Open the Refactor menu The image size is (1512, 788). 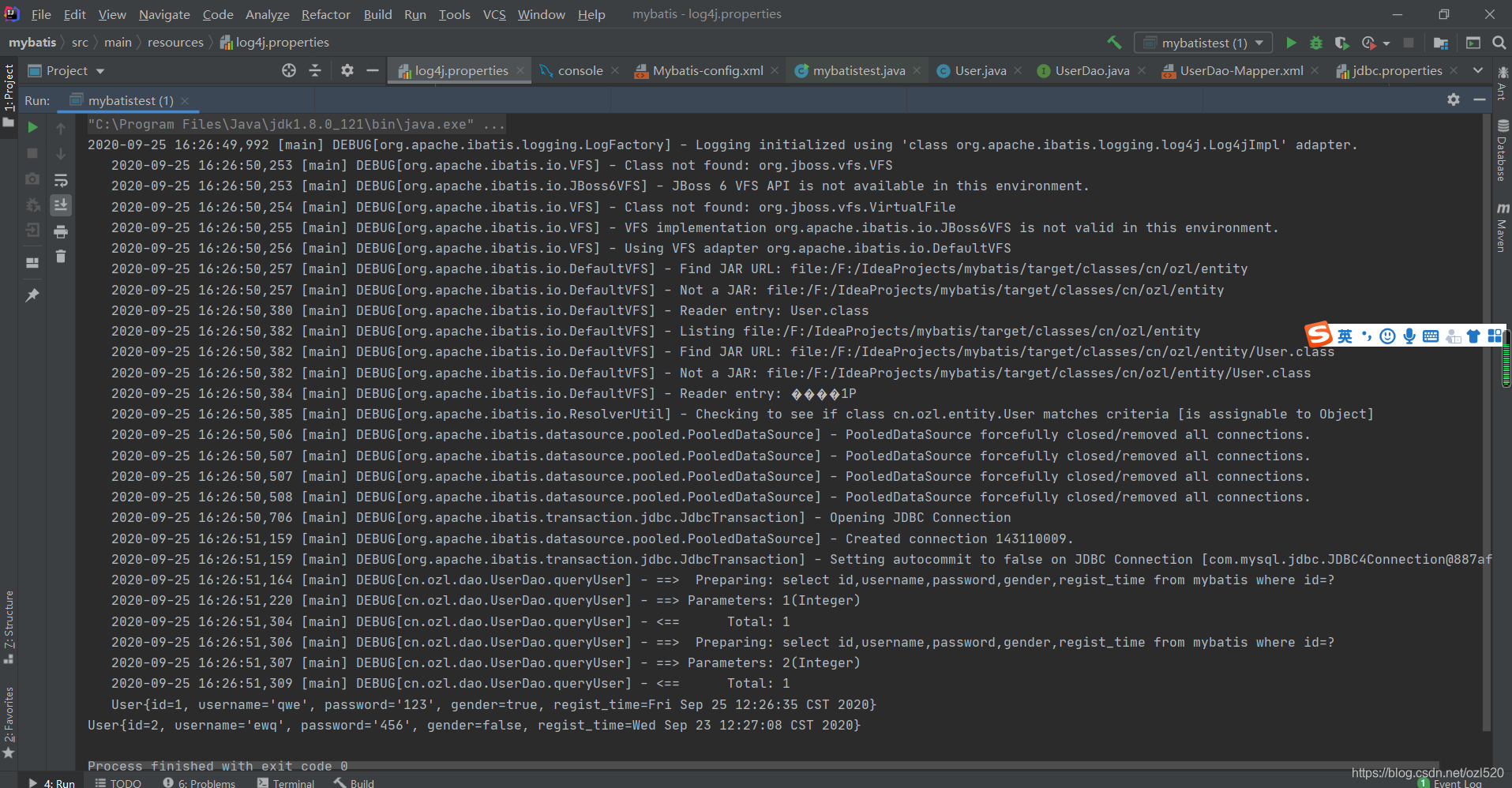click(x=325, y=14)
